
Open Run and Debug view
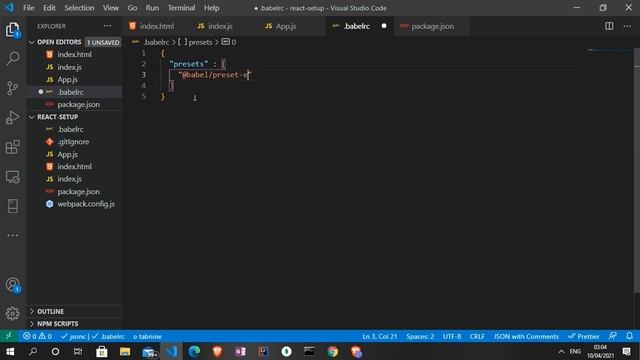pos(13,118)
